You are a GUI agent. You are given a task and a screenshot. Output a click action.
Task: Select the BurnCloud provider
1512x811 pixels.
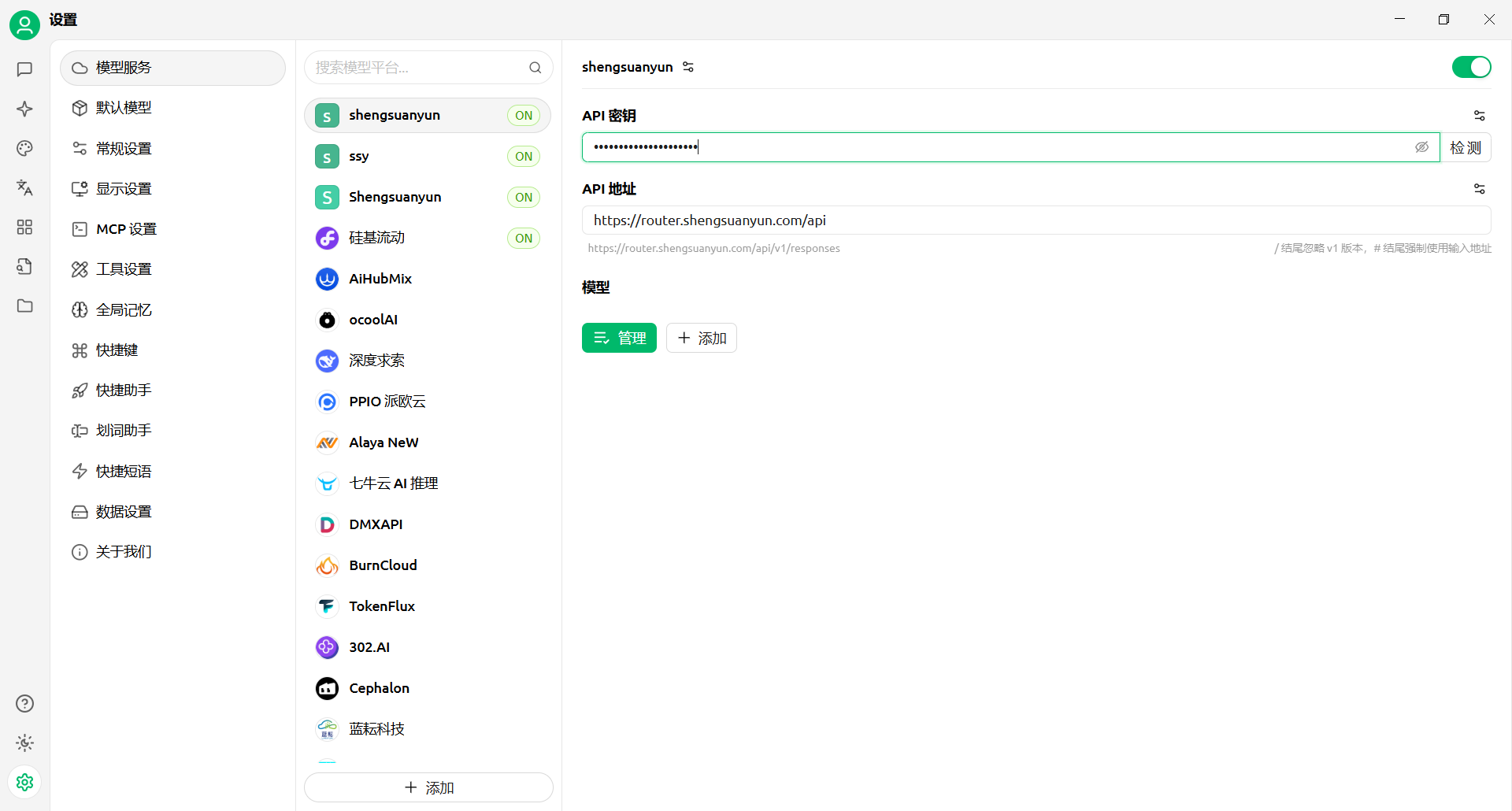pos(428,565)
